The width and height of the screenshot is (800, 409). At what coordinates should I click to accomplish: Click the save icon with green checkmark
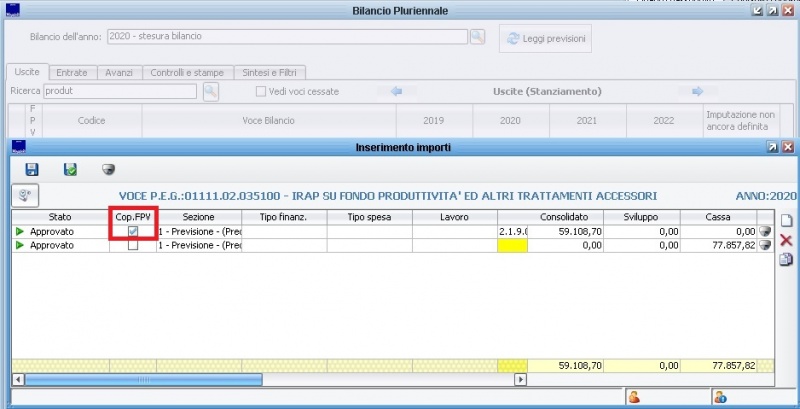pyautogui.click(x=70, y=170)
